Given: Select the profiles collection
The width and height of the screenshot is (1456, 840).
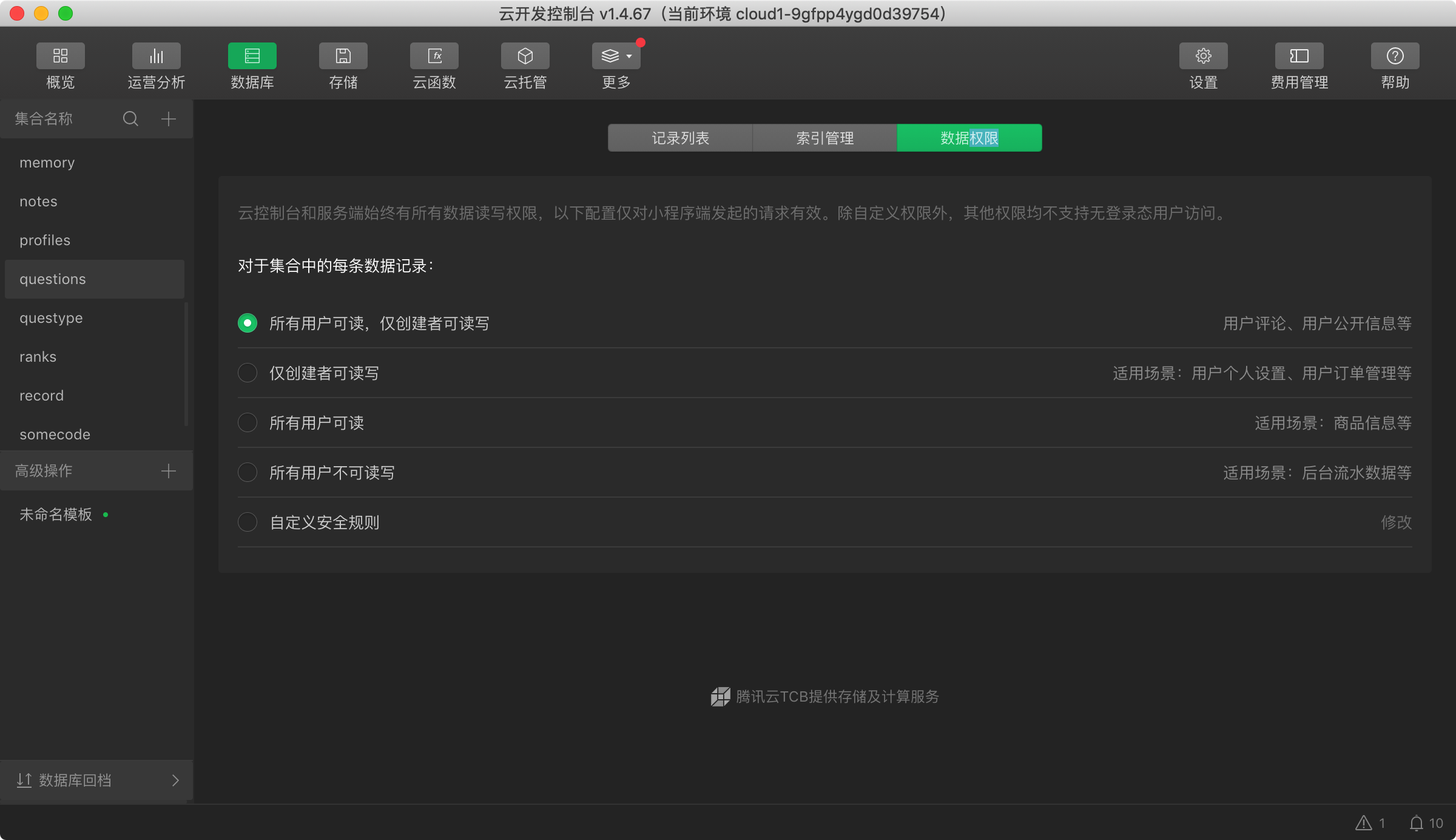Looking at the screenshot, I should [x=45, y=240].
